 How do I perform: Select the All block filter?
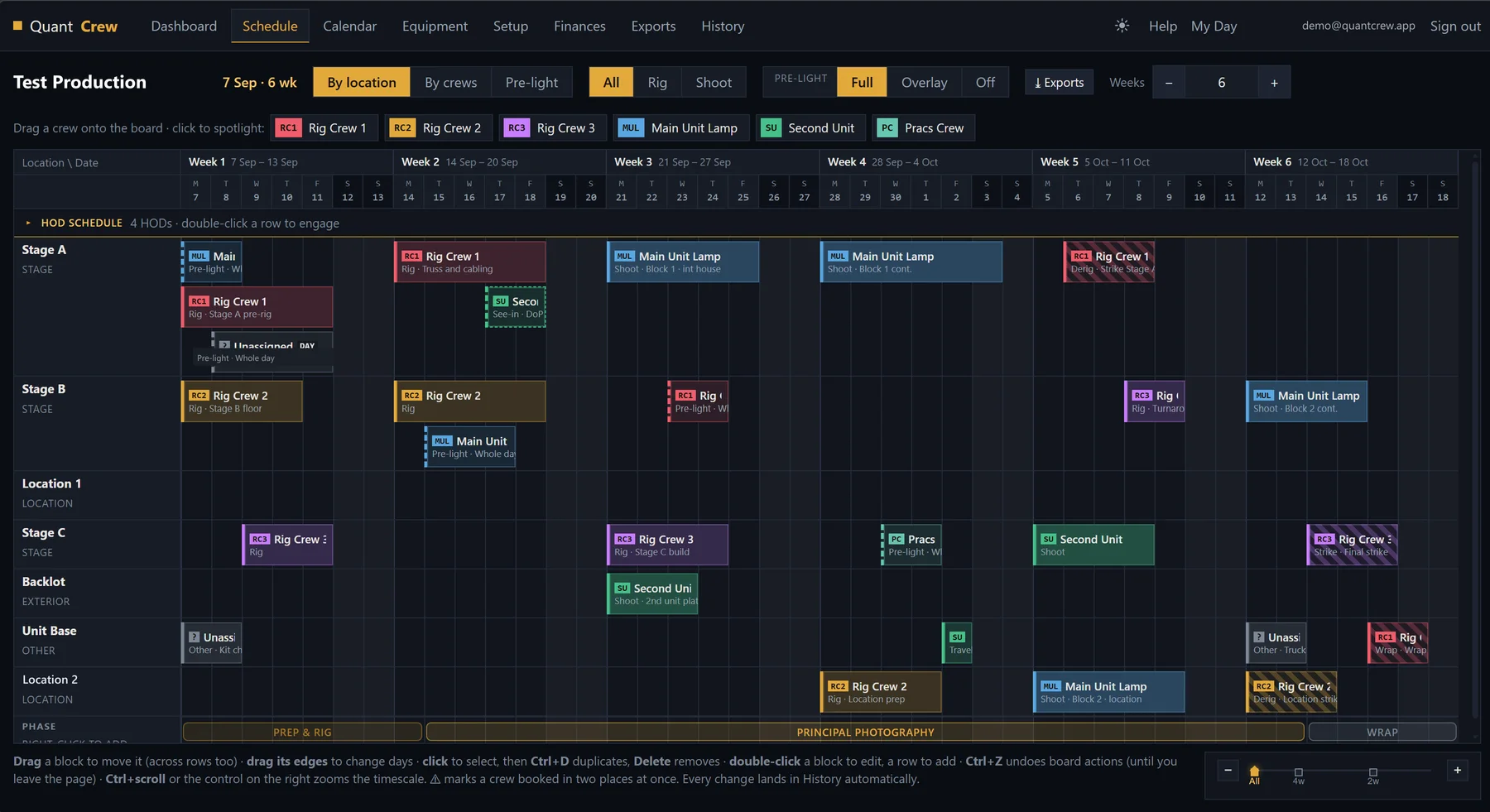tap(611, 82)
